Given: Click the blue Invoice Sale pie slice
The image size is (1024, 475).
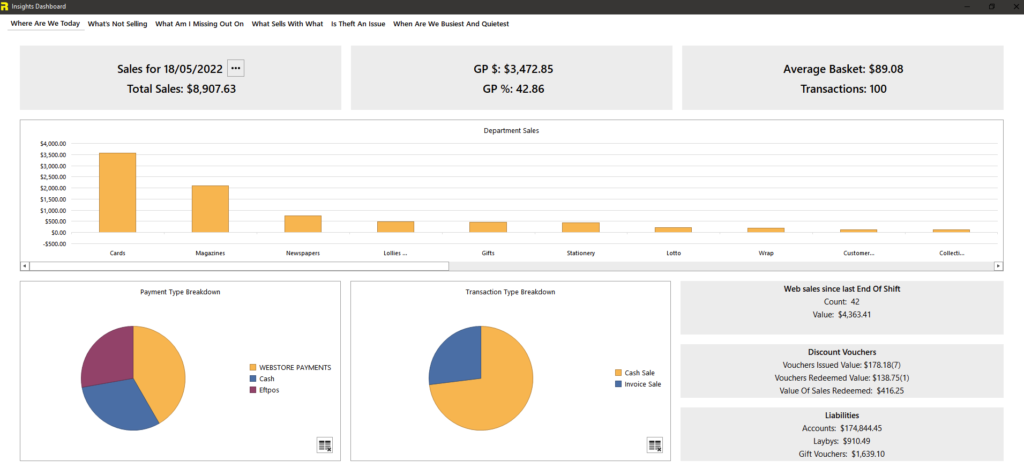Looking at the screenshot, I should (x=453, y=355).
